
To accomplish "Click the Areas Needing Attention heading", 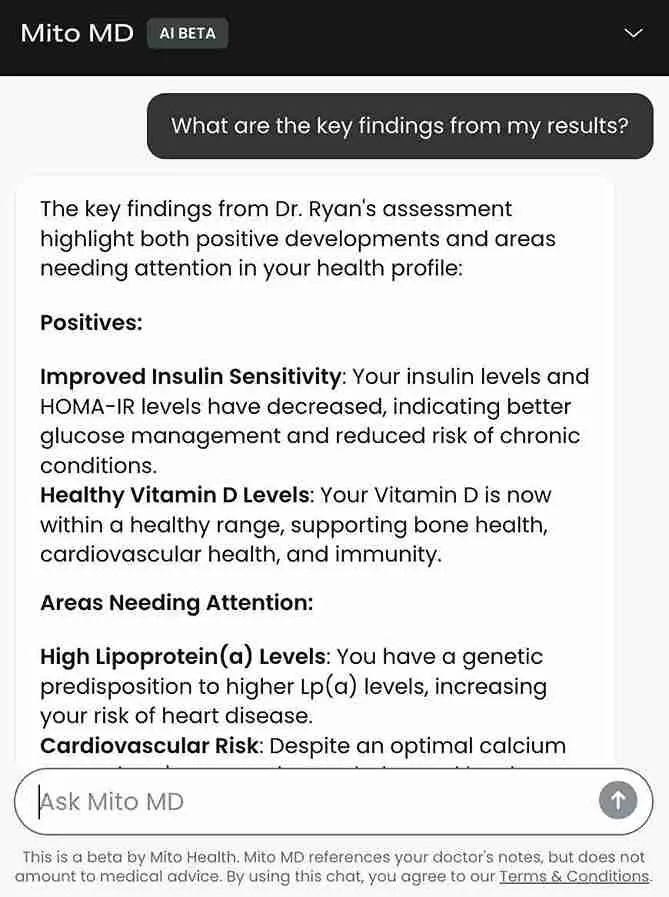I will coord(176,603).
